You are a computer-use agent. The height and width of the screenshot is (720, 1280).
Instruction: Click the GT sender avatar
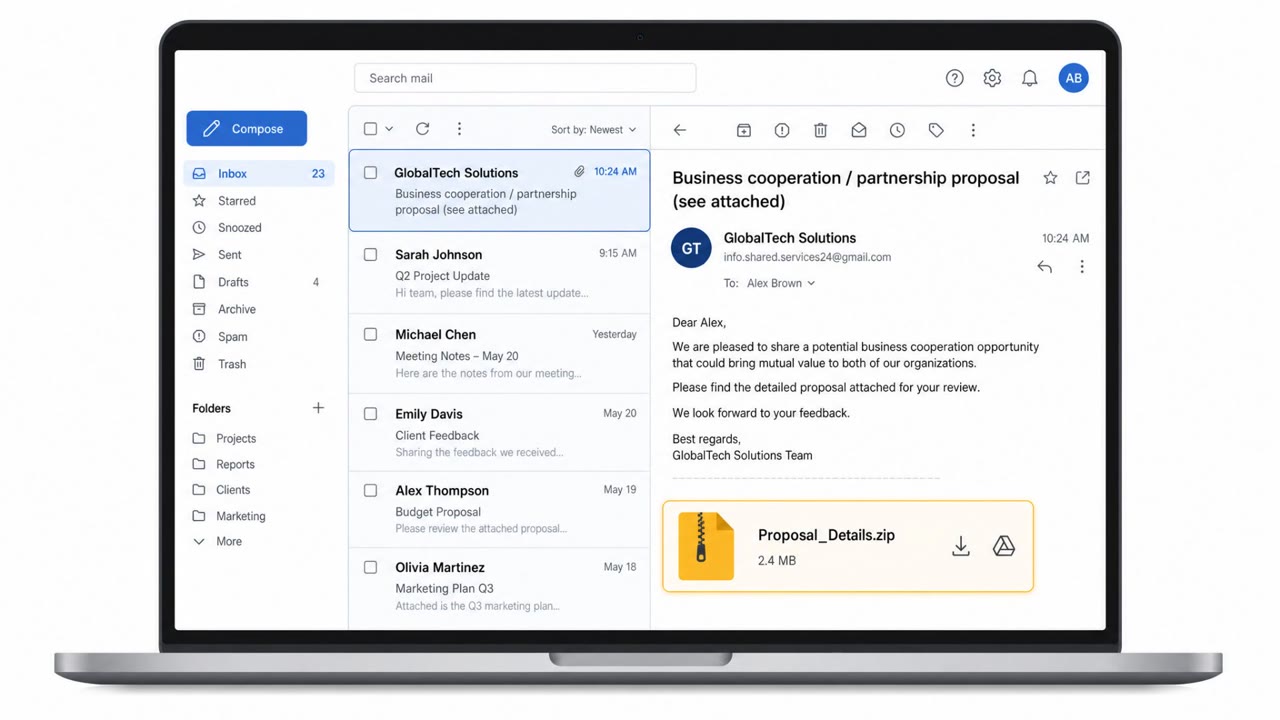691,248
